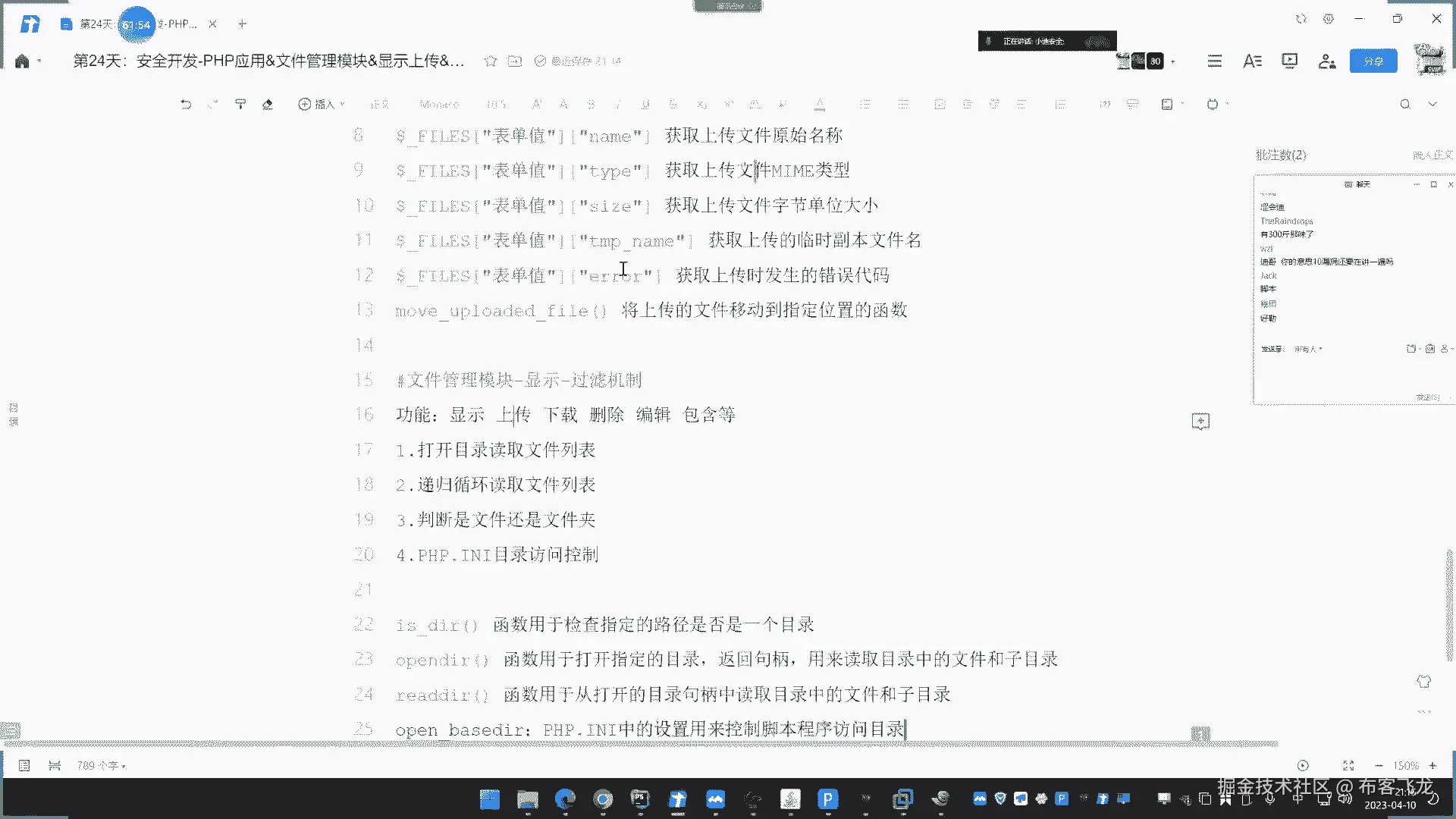Viewport: 1456px width, 819px height.
Task: Click the add comment icon beside text
Action: tap(1200, 421)
